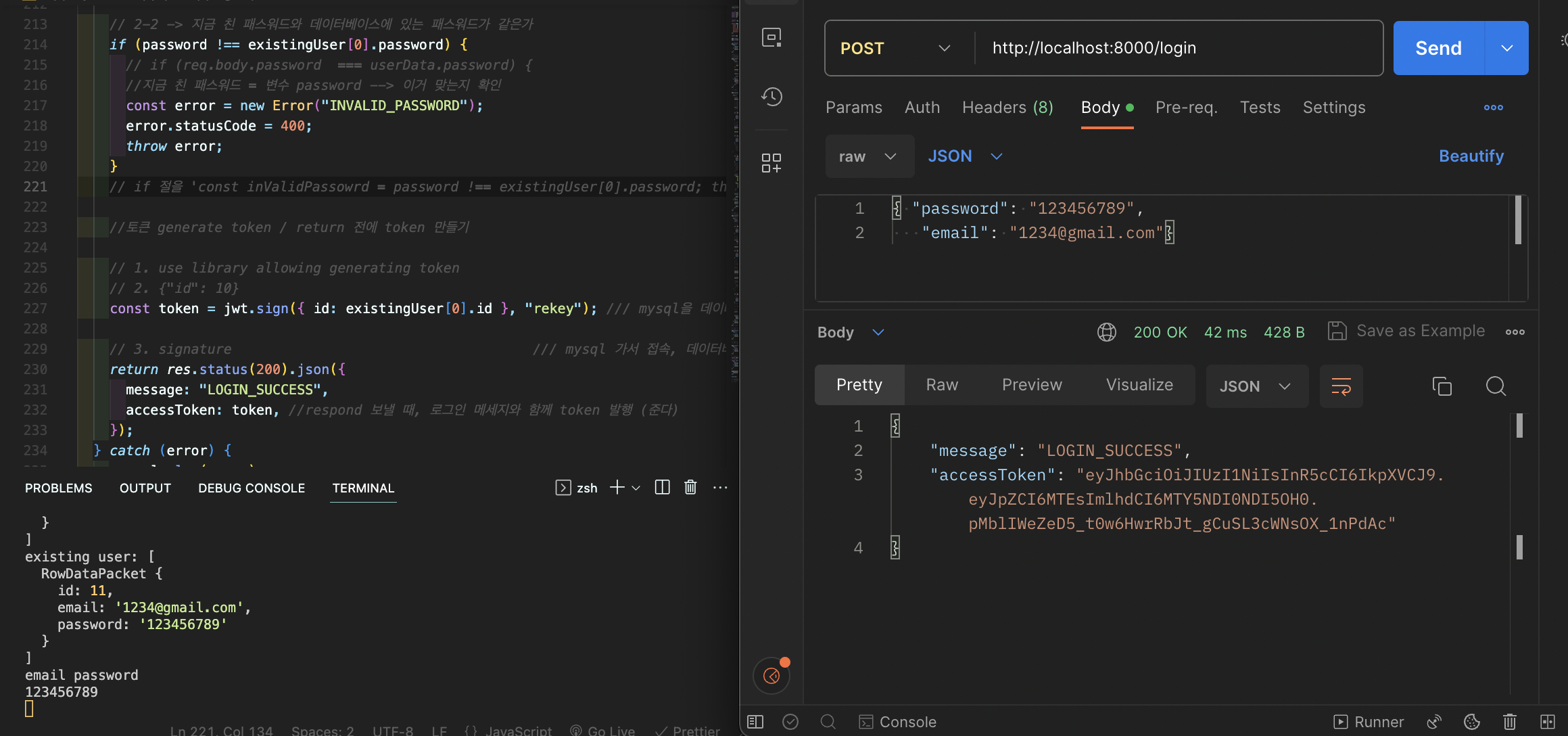Toggle the Postman sidebar from footer icon
This screenshot has width=1568, height=736.
click(755, 722)
